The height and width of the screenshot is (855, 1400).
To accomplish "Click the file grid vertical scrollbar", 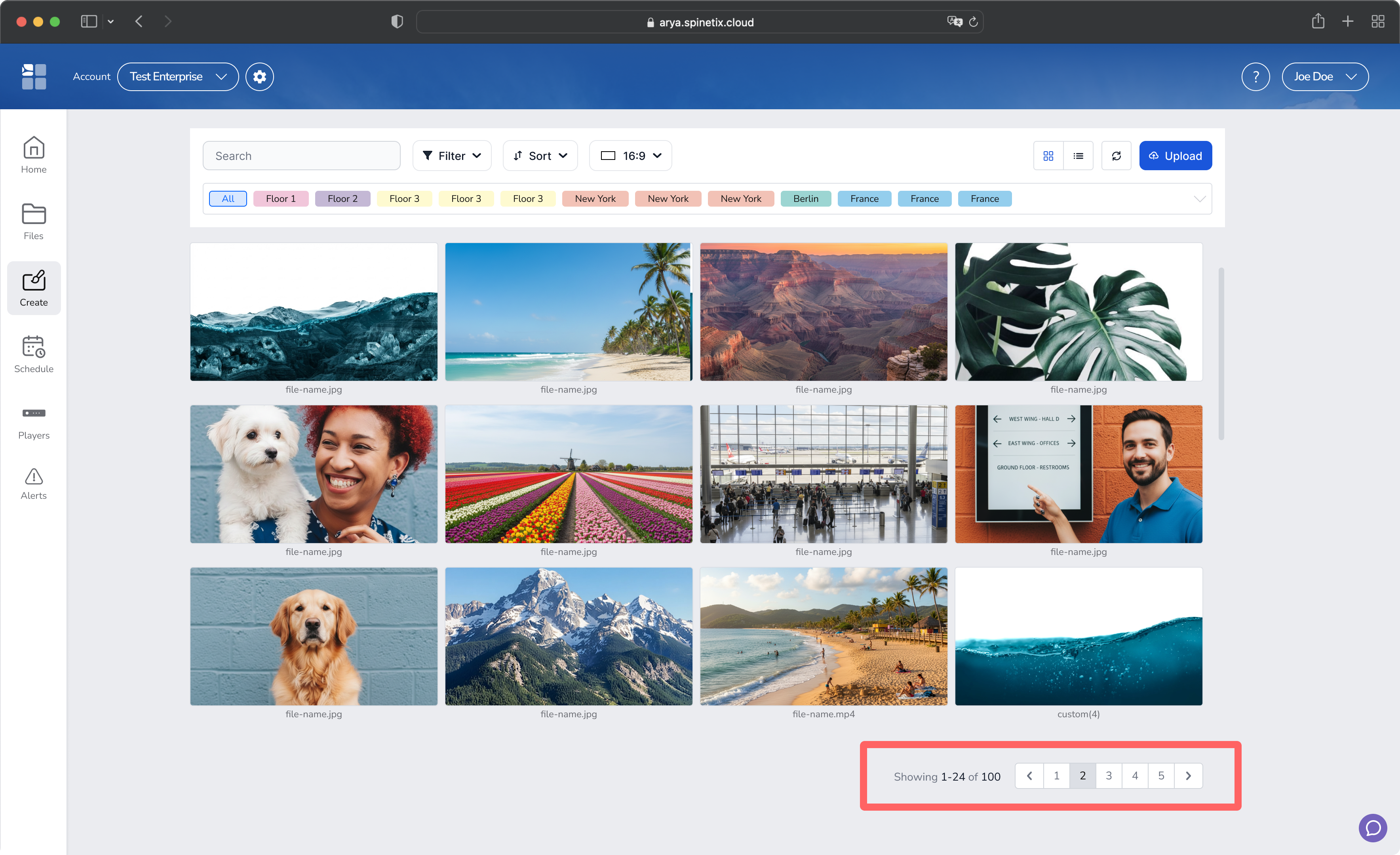I will (1221, 353).
